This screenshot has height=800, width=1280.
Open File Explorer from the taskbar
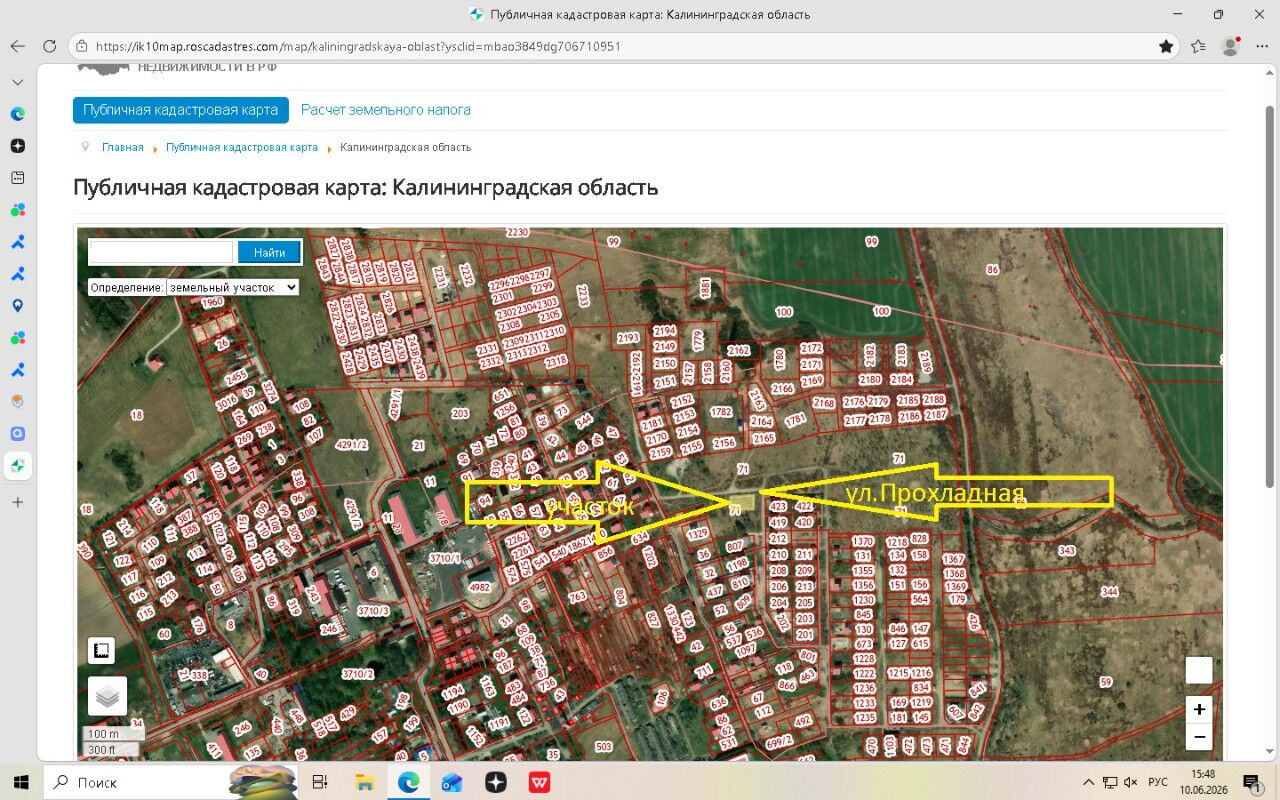pos(365,782)
